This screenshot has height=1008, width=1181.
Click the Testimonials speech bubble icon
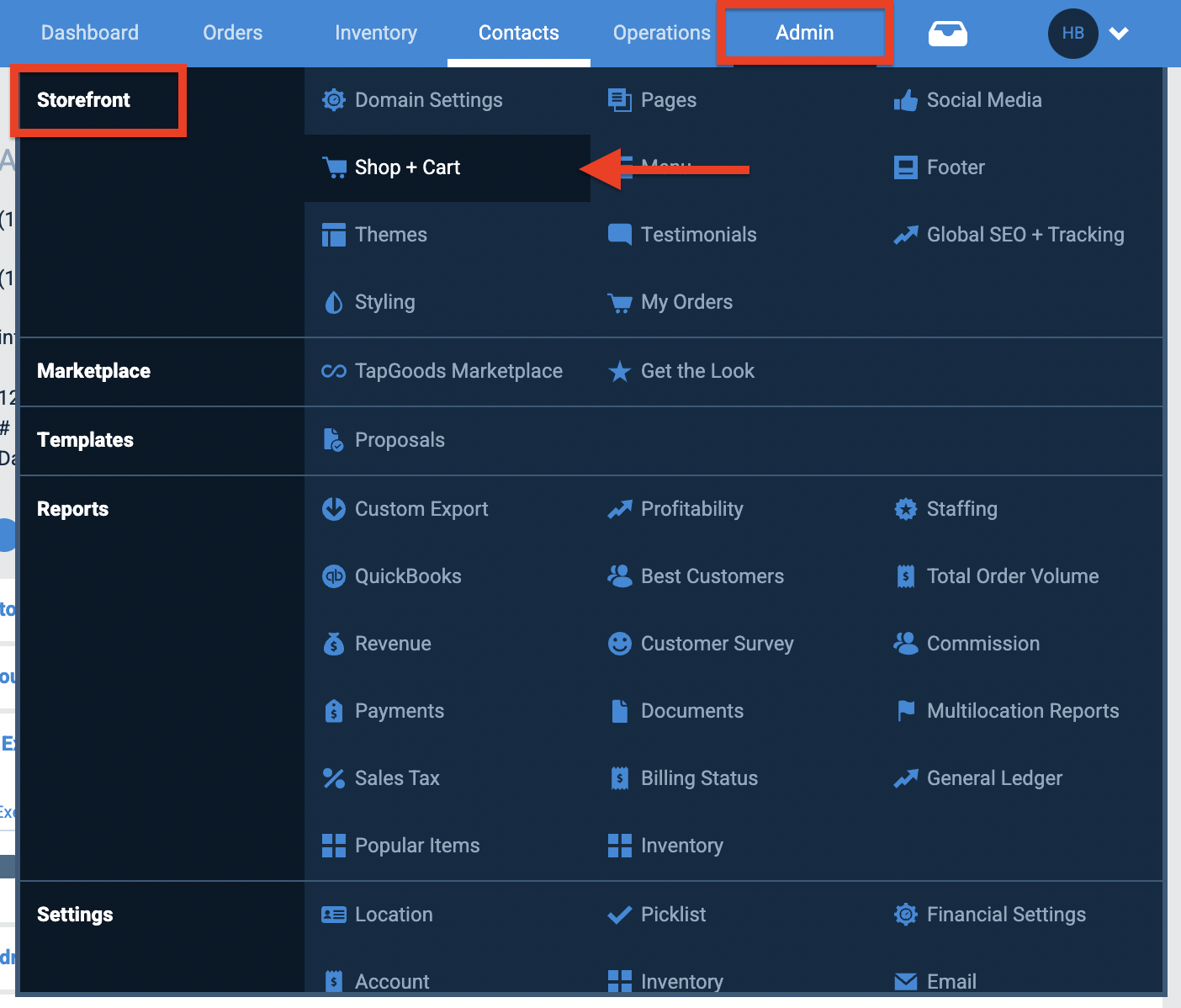pyautogui.click(x=620, y=235)
